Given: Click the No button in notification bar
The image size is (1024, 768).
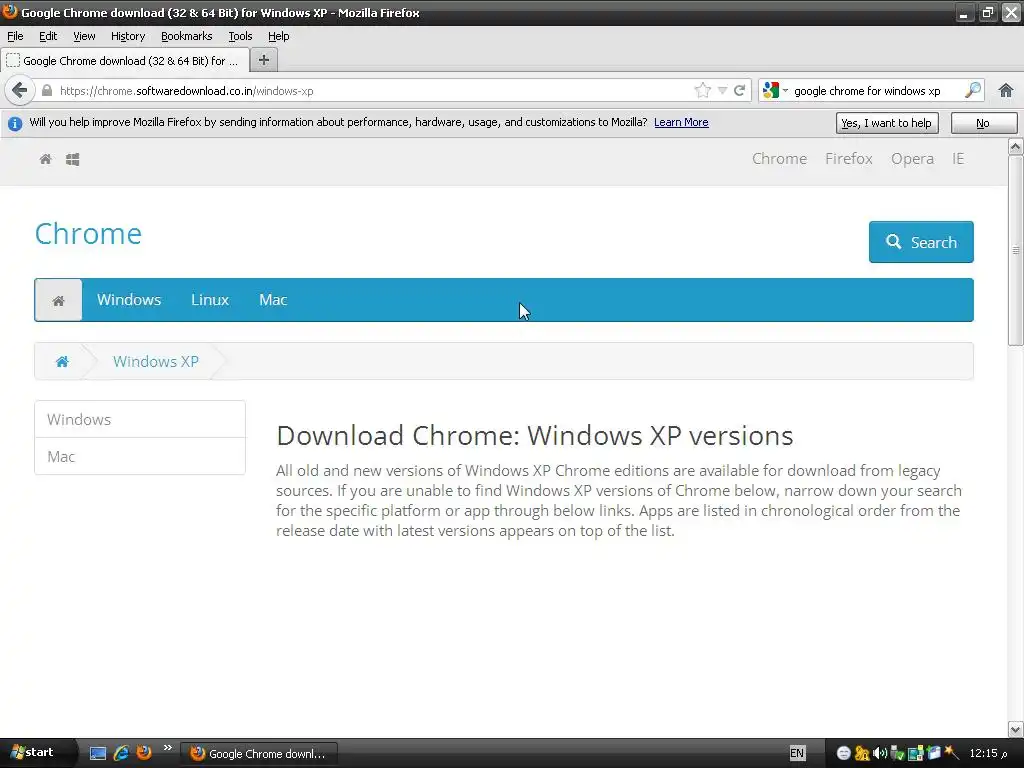Looking at the screenshot, I should point(984,123).
